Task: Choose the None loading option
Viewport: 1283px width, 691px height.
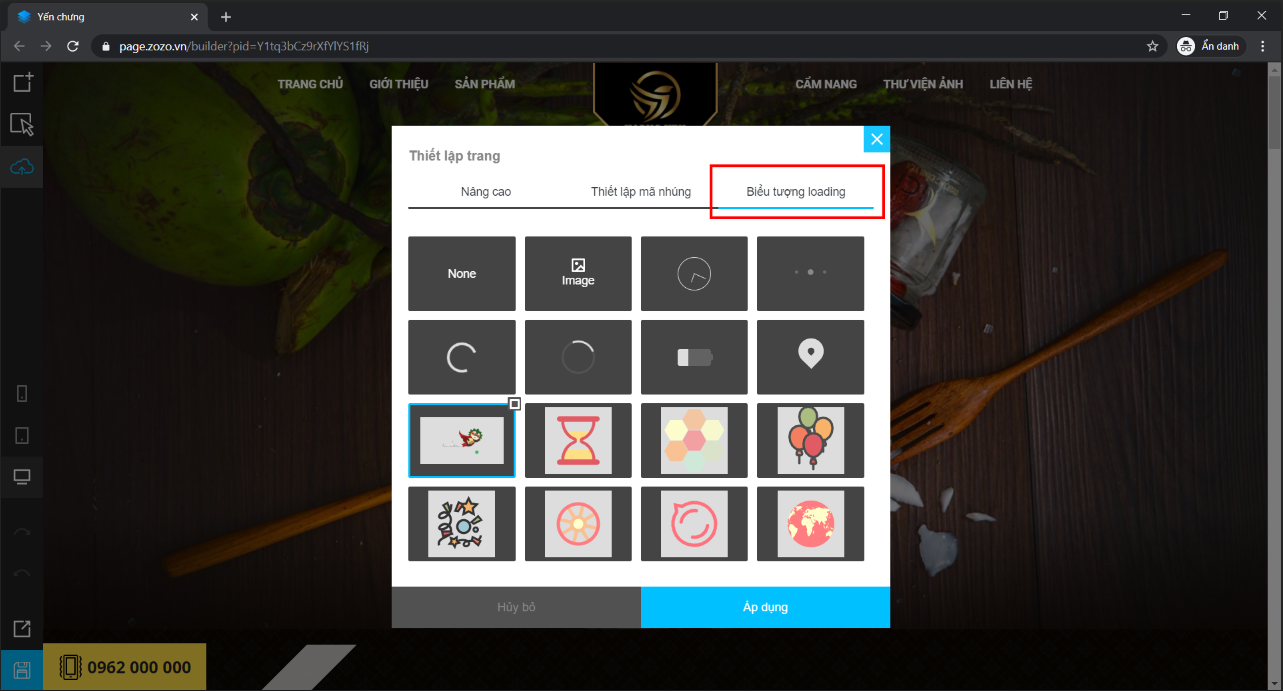Action: [462, 274]
